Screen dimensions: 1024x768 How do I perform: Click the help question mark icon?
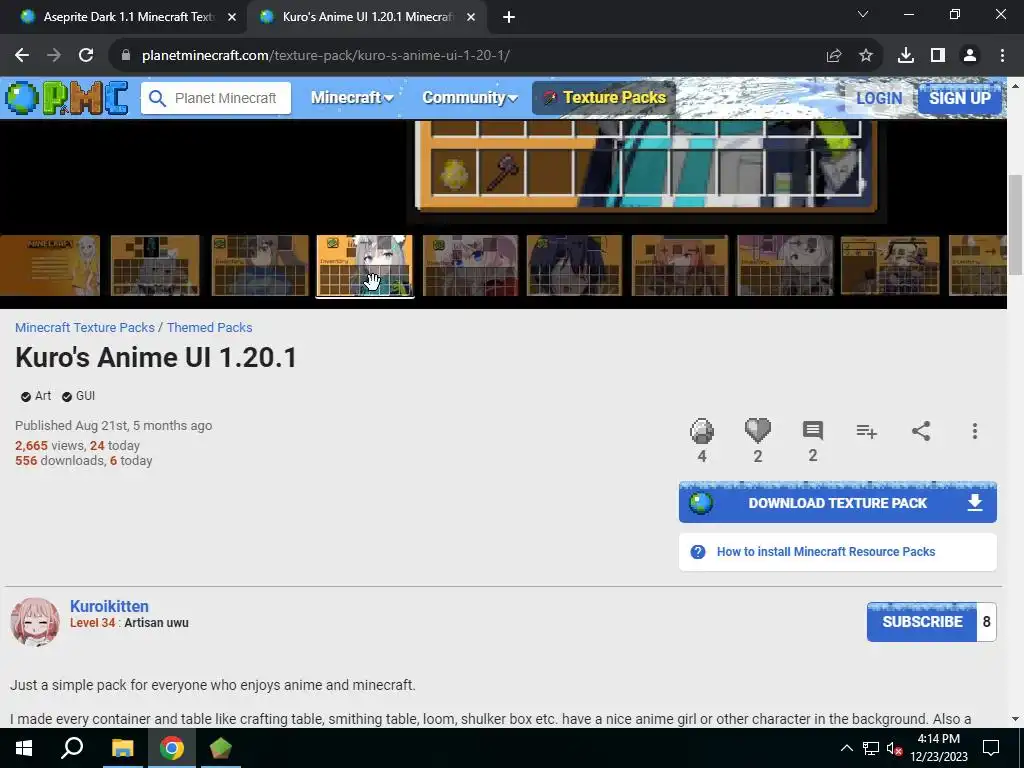point(697,552)
